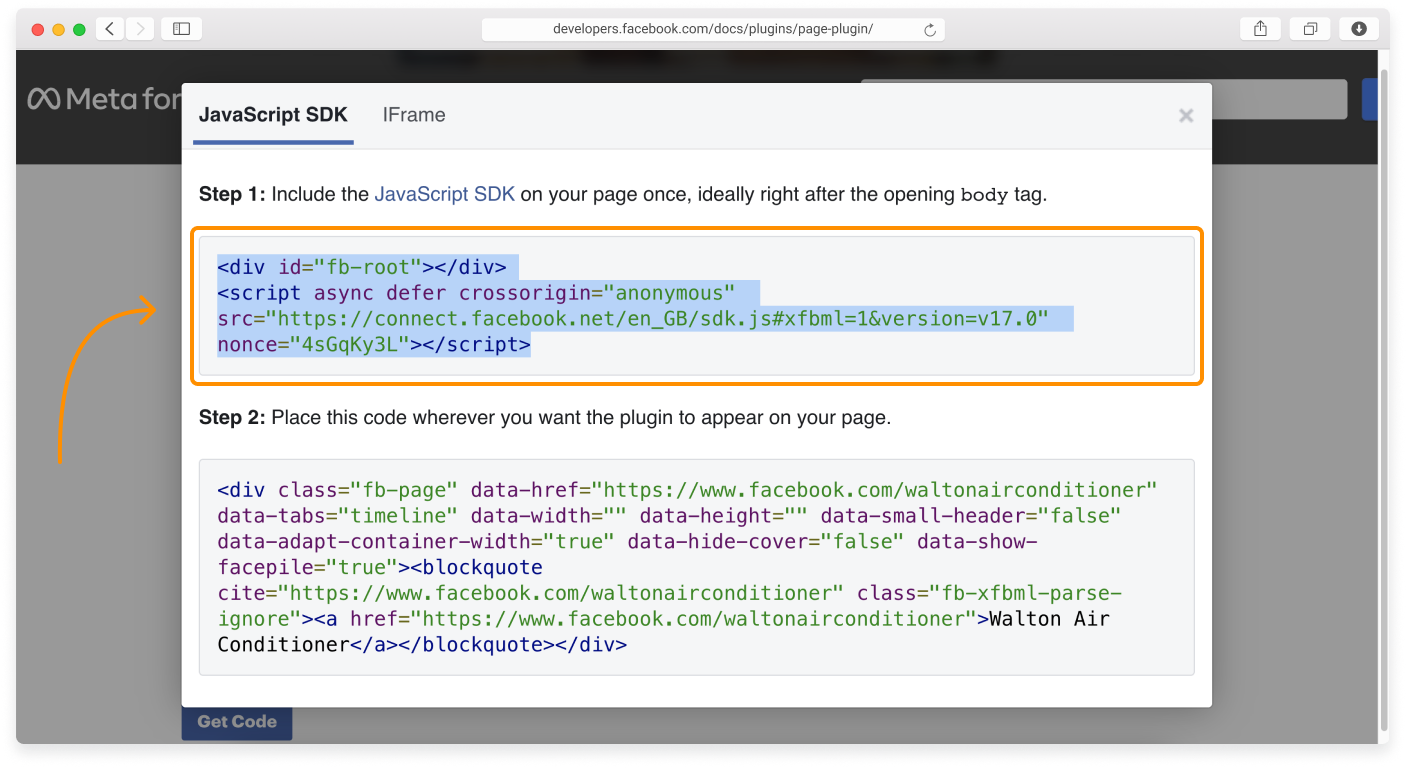Image resolution: width=1406 pixels, height=768 pixels.
Task: Click the data-adapt-container-width attribute text
Action: (x=416, y=542)
